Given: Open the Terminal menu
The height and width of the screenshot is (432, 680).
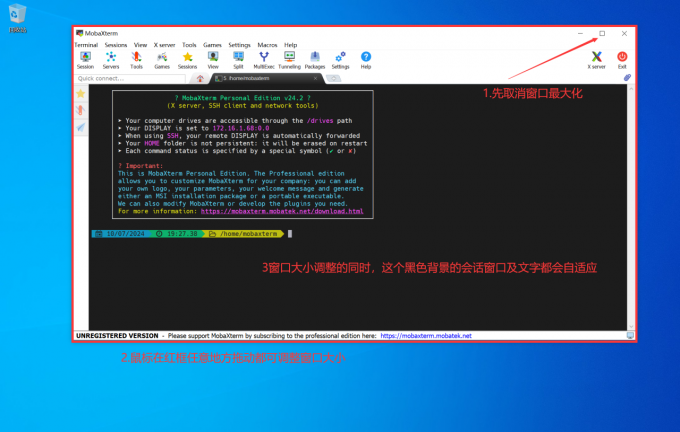Looking at the screenshot, I should pyautogui.click(x=86, y=45).
